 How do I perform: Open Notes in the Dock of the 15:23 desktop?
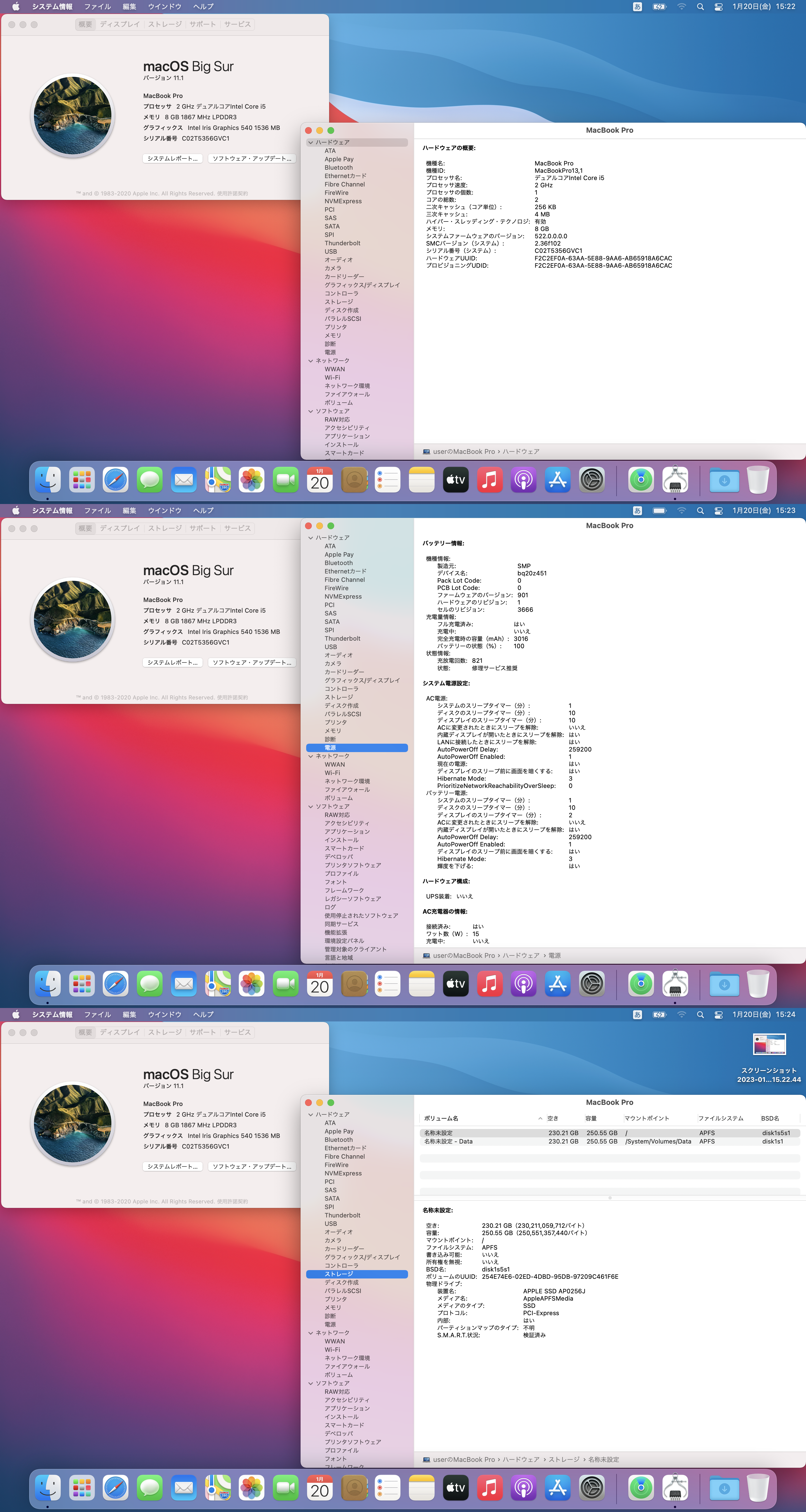[422, 984]
